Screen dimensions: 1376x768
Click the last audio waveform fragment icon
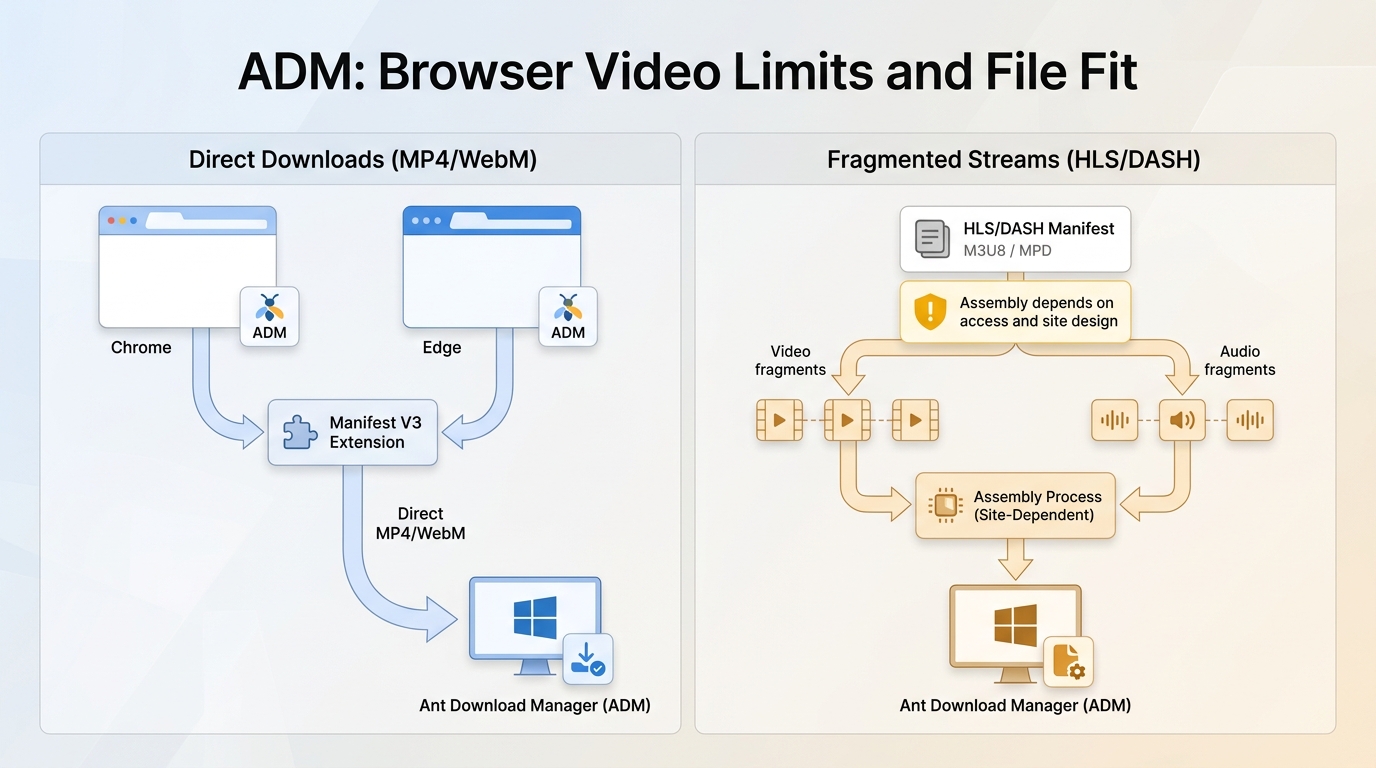tap(1250, 420)
